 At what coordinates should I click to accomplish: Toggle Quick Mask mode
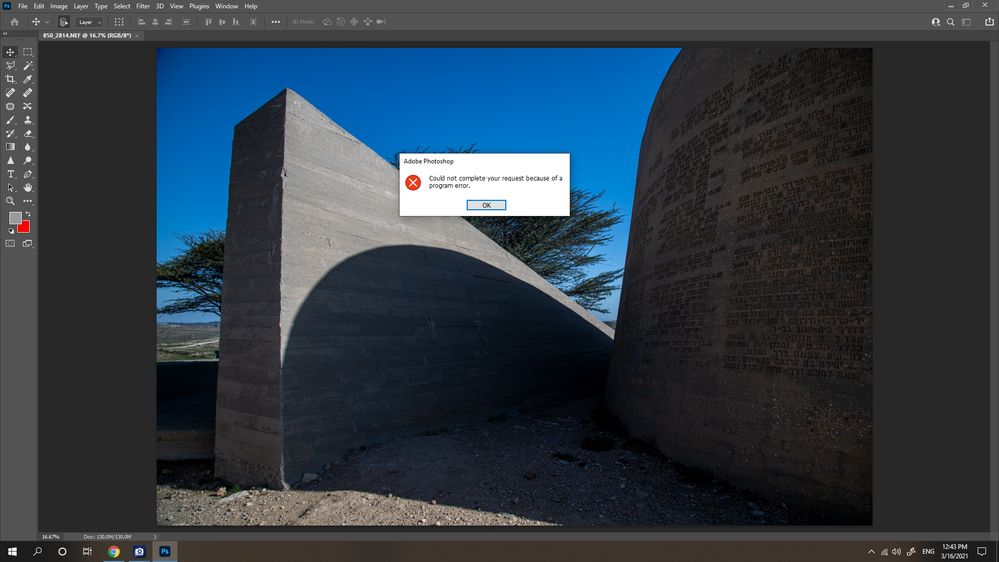pyautogui.click(x=10, y=243)
